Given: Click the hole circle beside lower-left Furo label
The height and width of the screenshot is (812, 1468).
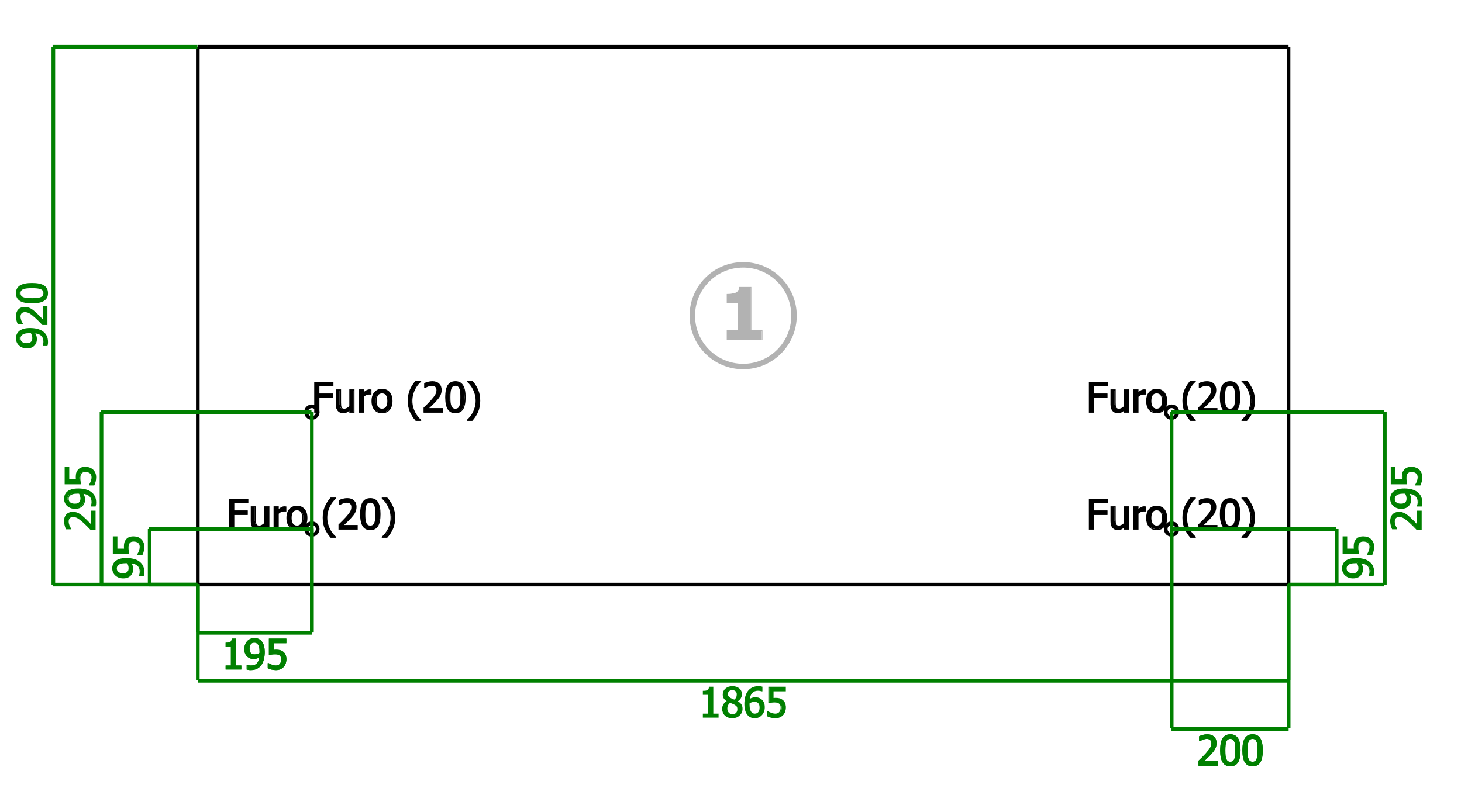Looking at the screenshot, I should click(312, 529).
